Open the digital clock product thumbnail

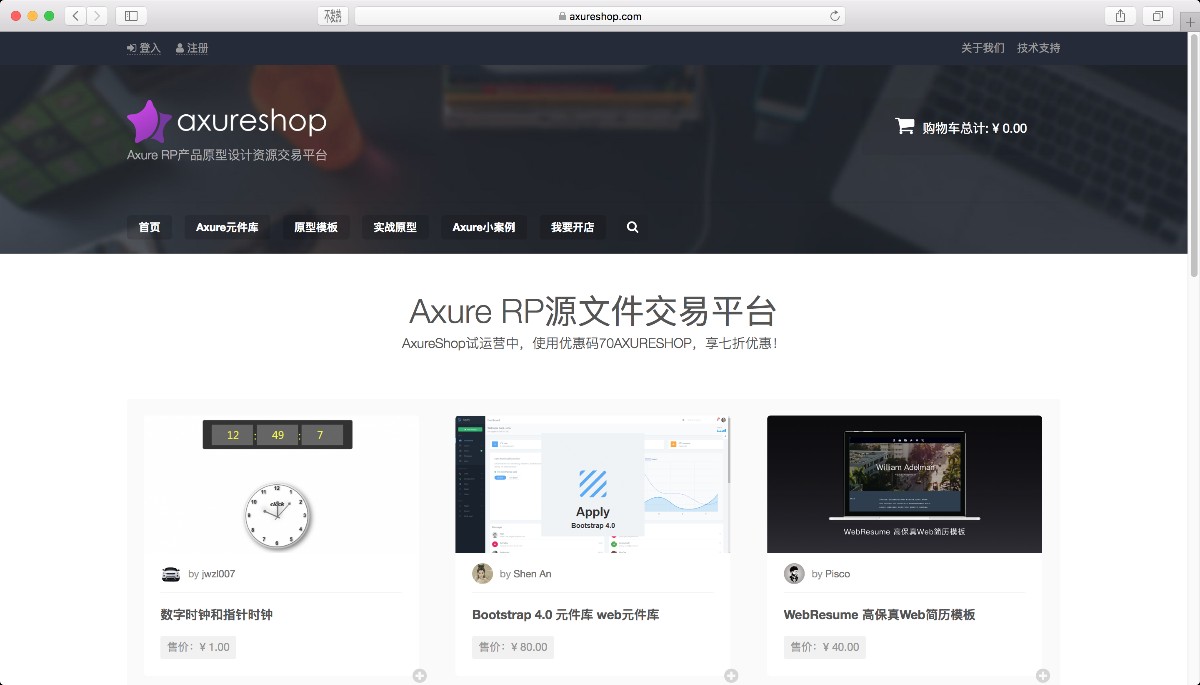coord(281,484)
